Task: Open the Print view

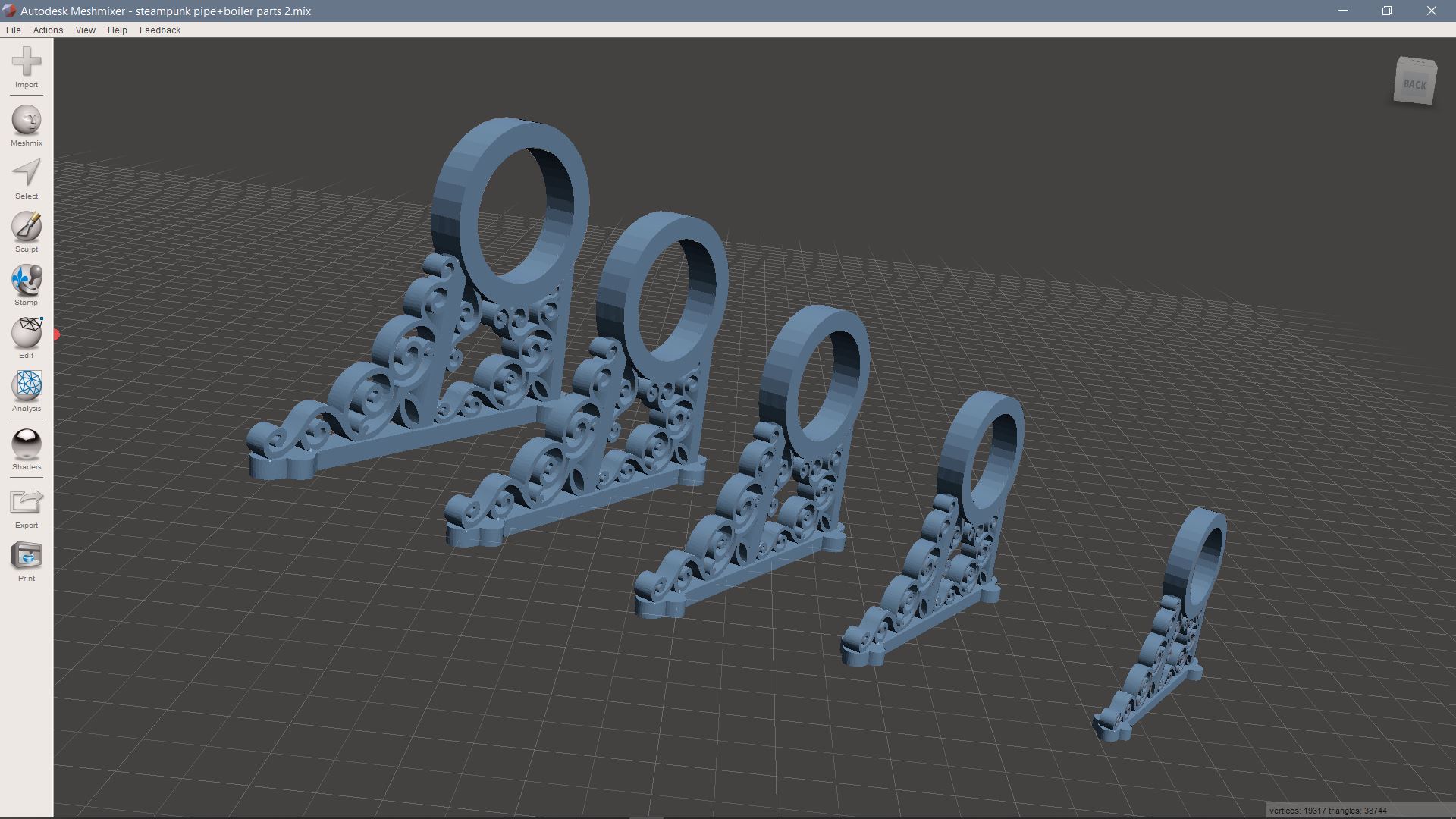Action: pos(27,561)
